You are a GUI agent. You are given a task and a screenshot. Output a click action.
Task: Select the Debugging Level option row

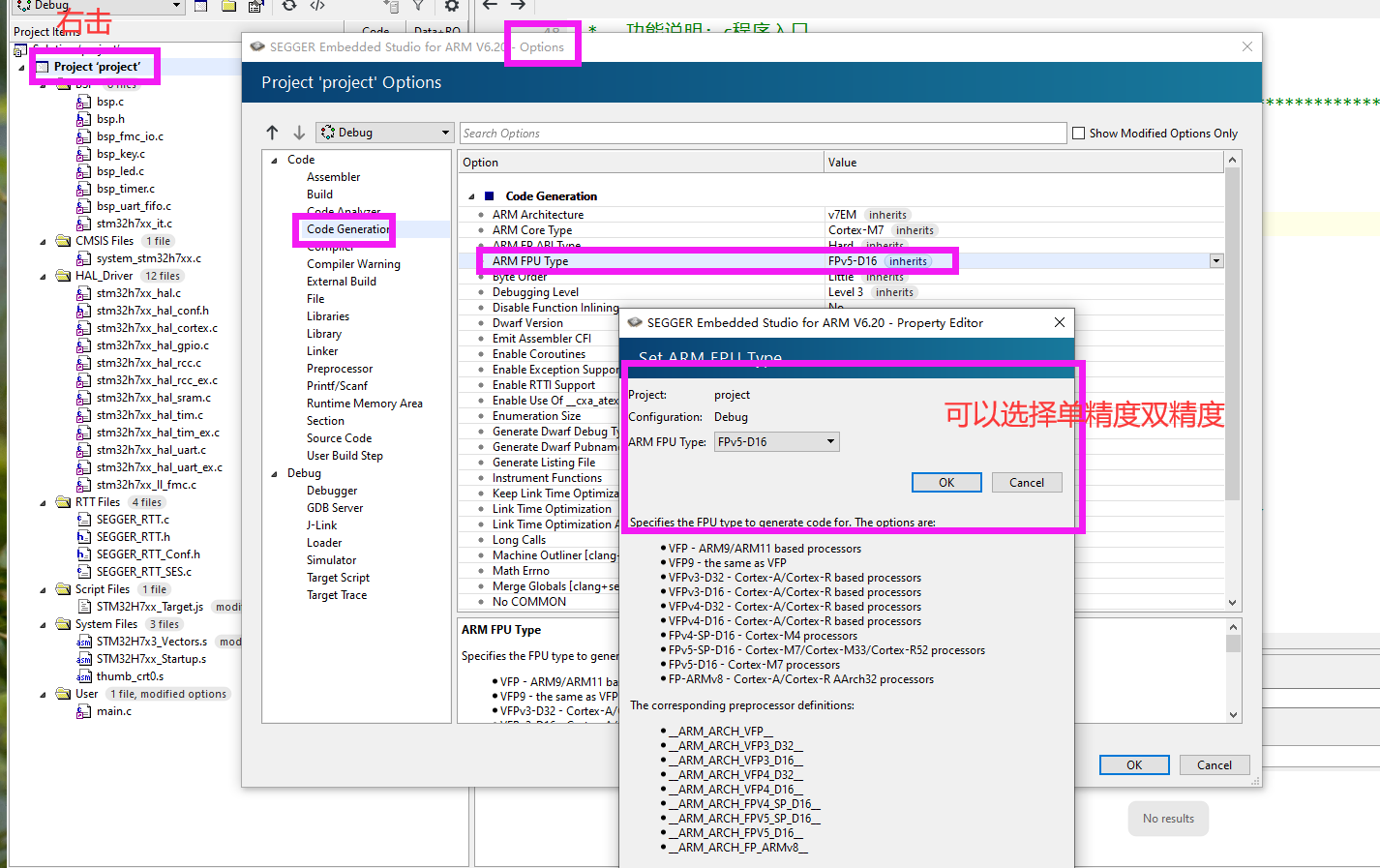point(842,292)
